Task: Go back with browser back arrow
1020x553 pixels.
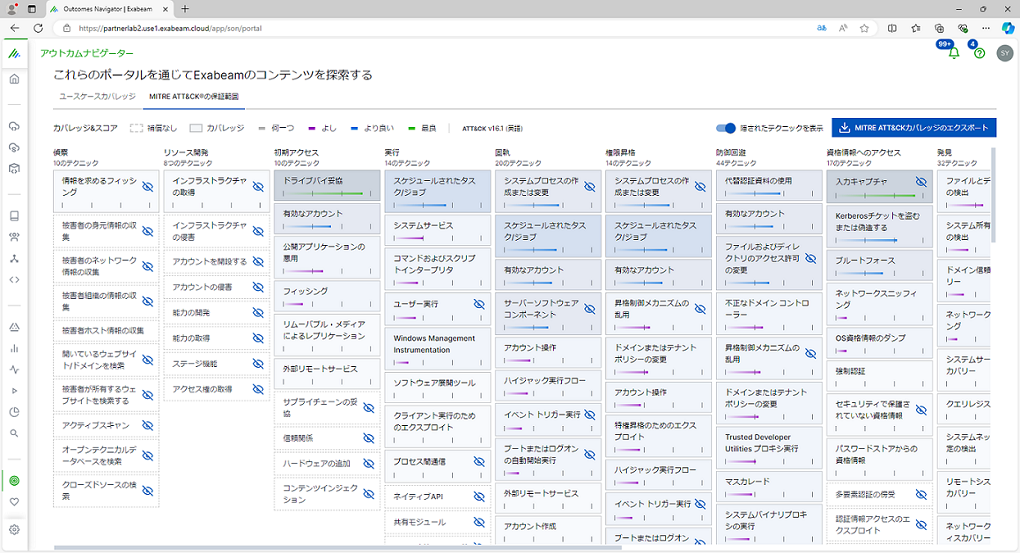Action: click(14, 28)
